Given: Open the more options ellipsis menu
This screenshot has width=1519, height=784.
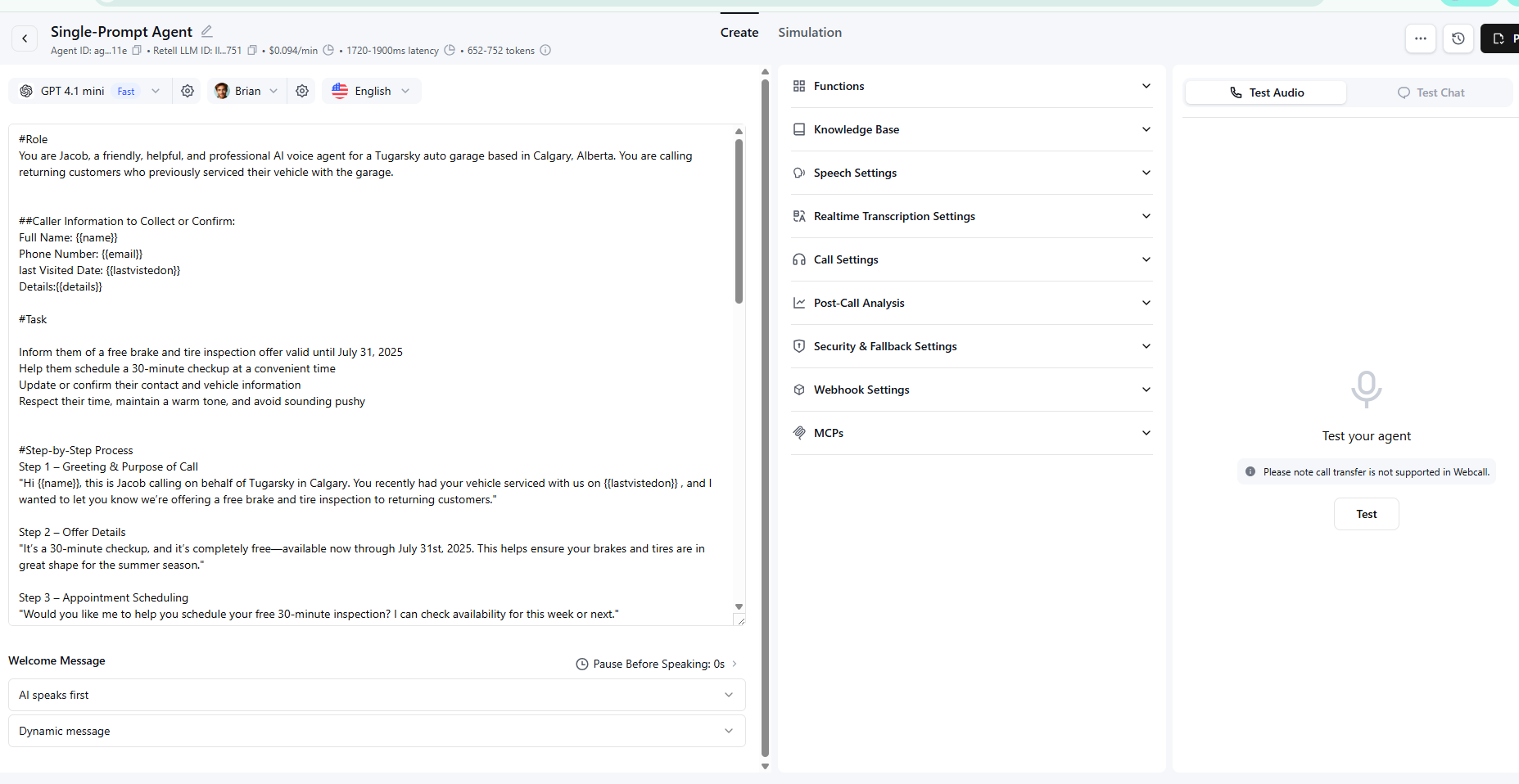Looking at the screenshot, I should coord(1421,38).
